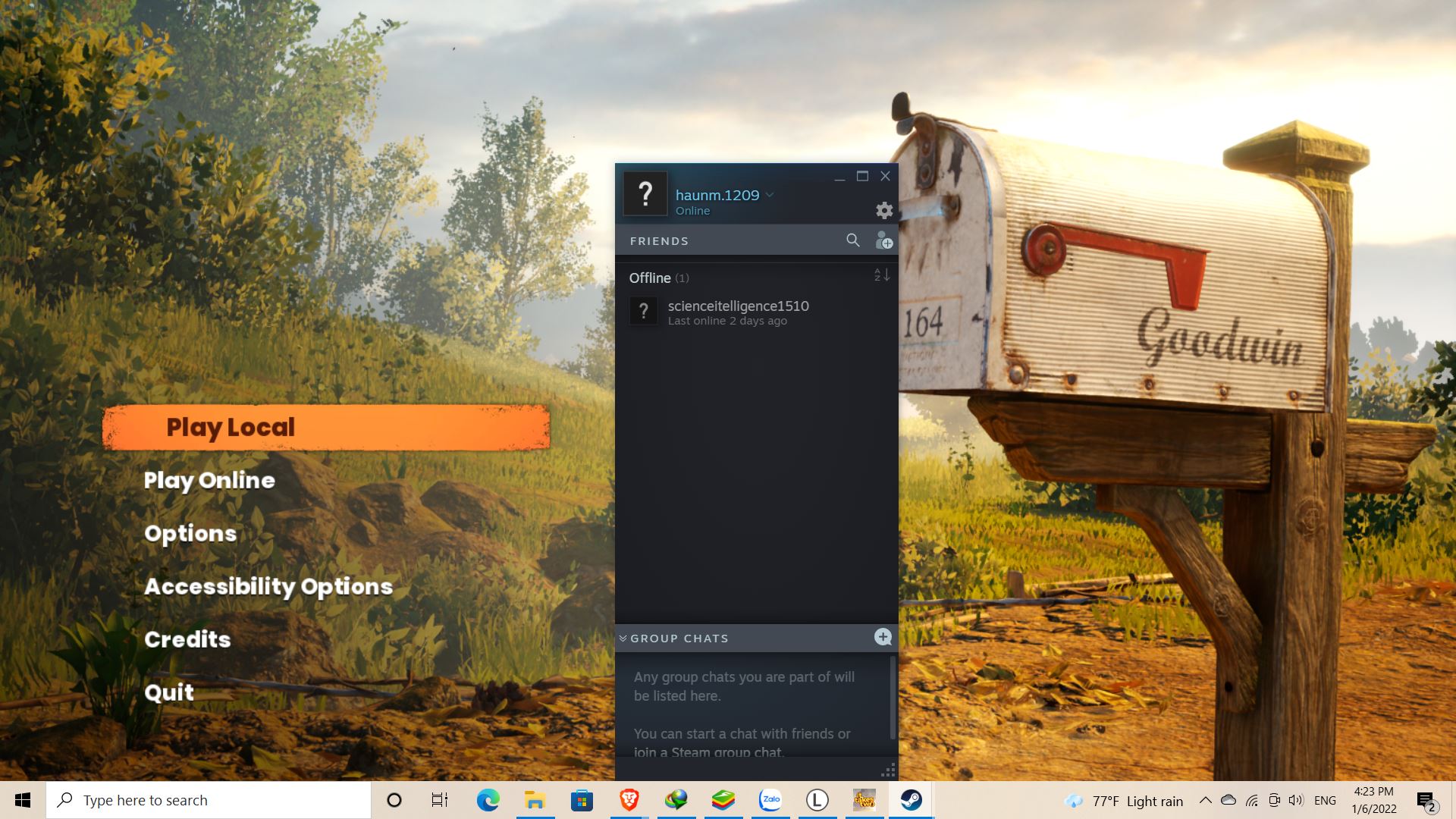
Task: Expand the GROUP CHATS section
Action: pos(622,638)
